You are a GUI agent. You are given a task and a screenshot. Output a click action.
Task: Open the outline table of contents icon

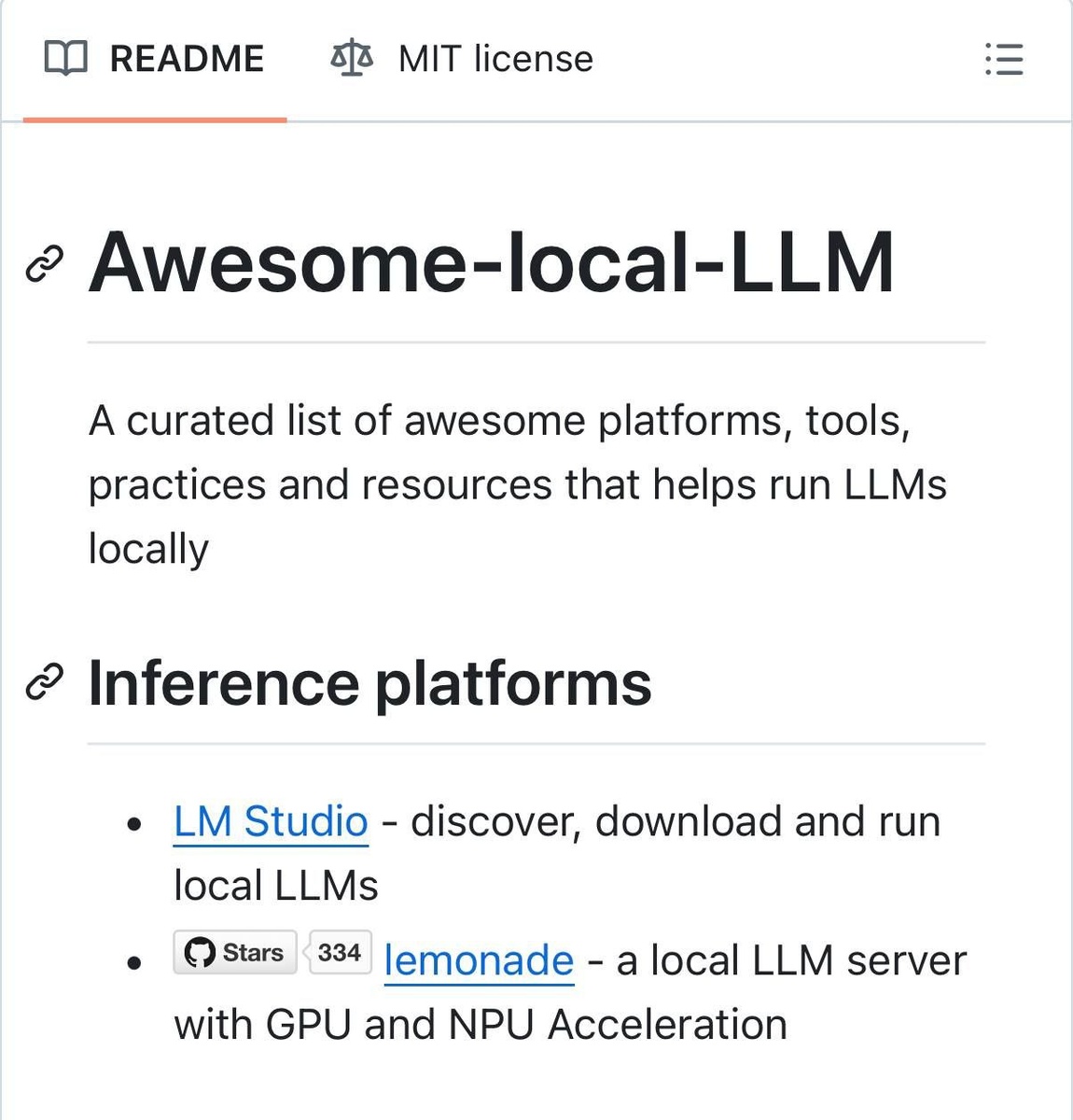pyautogui.click(x=1004, y=59)
